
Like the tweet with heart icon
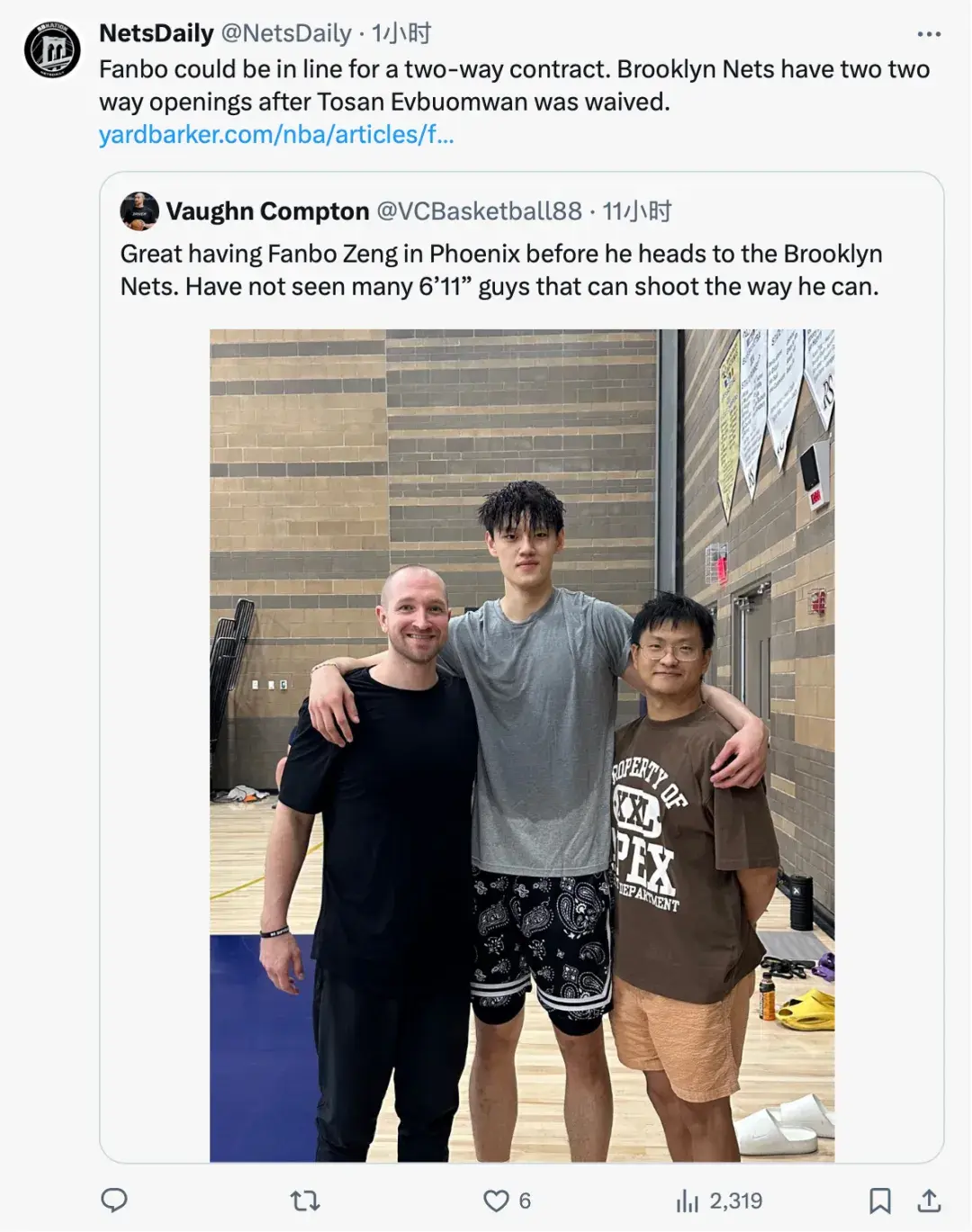click(496, 1201)
